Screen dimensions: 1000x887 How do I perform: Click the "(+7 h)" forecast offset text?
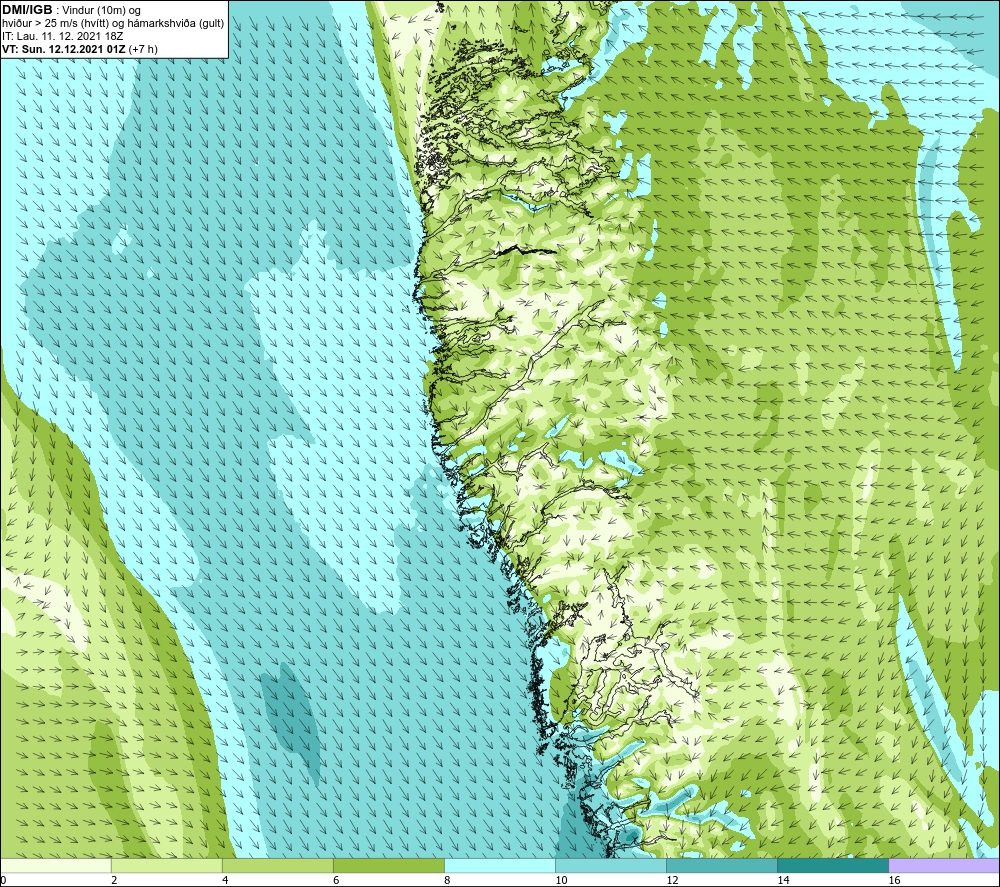tap(143, 49)
